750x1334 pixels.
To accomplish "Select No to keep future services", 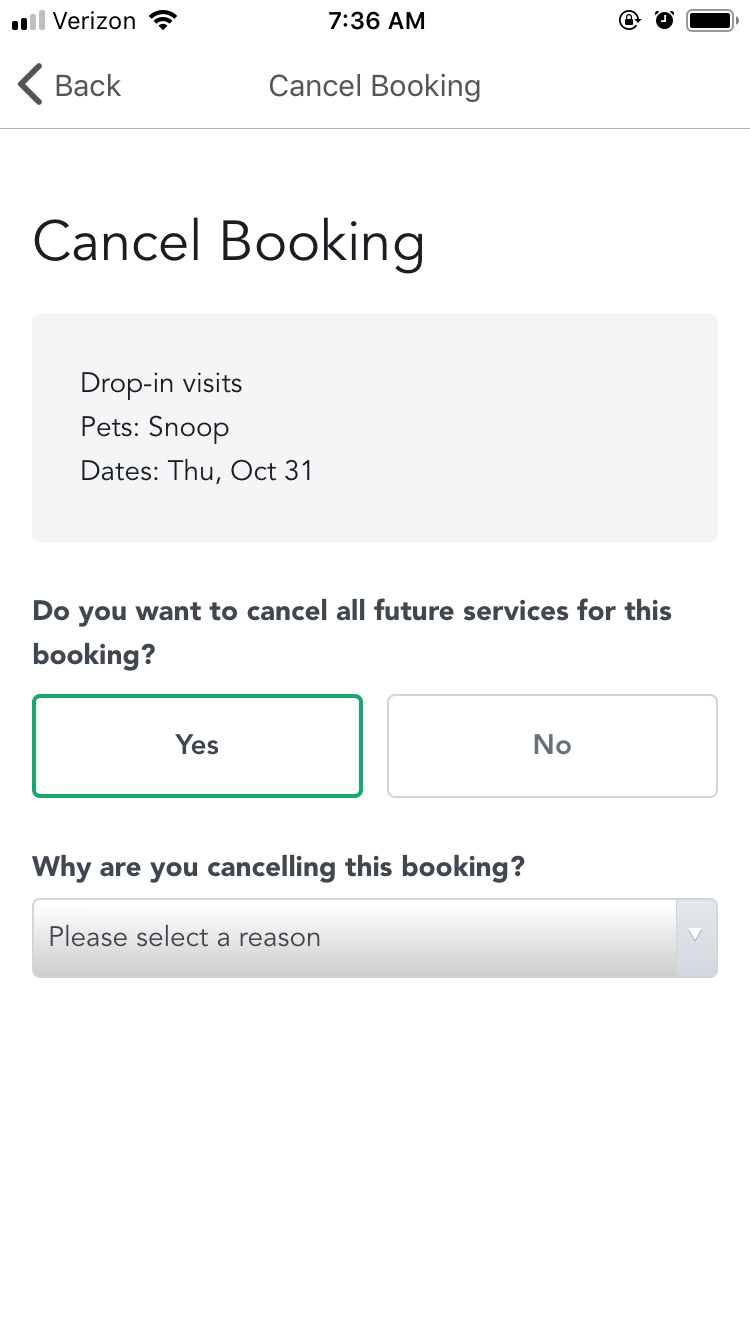I will click(x=551, y=745).
